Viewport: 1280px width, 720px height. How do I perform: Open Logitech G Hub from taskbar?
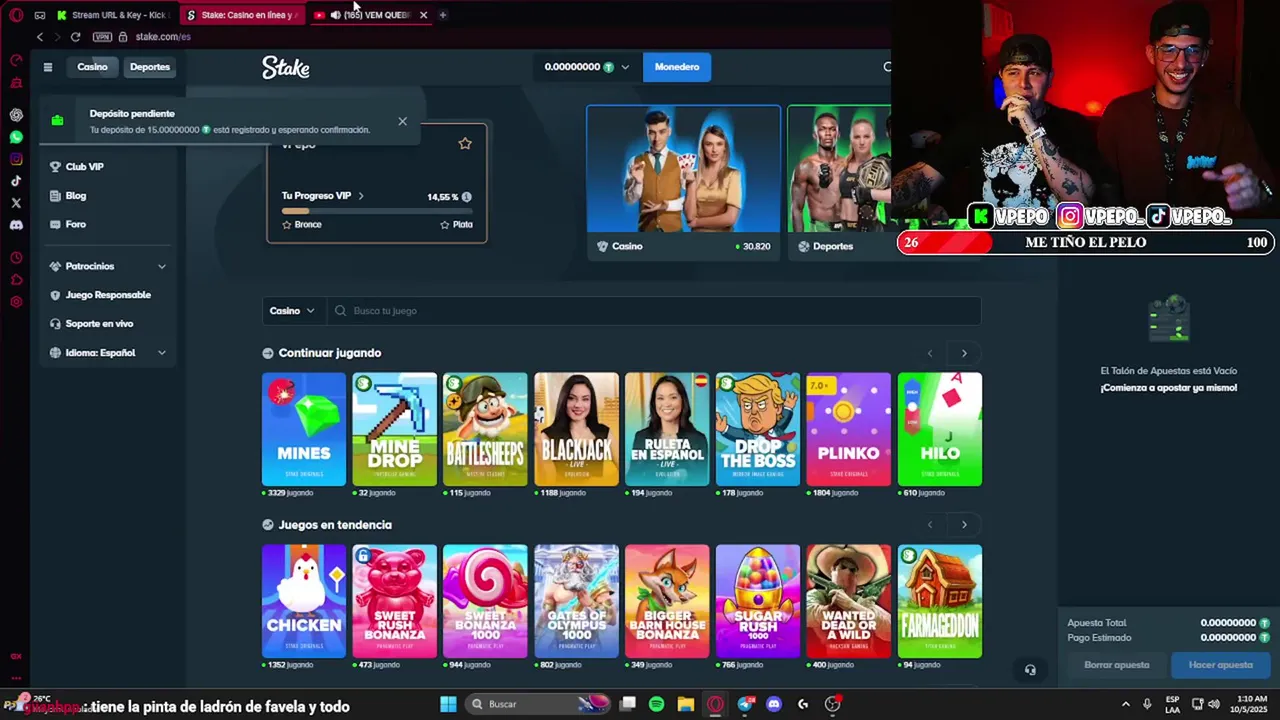802,704
